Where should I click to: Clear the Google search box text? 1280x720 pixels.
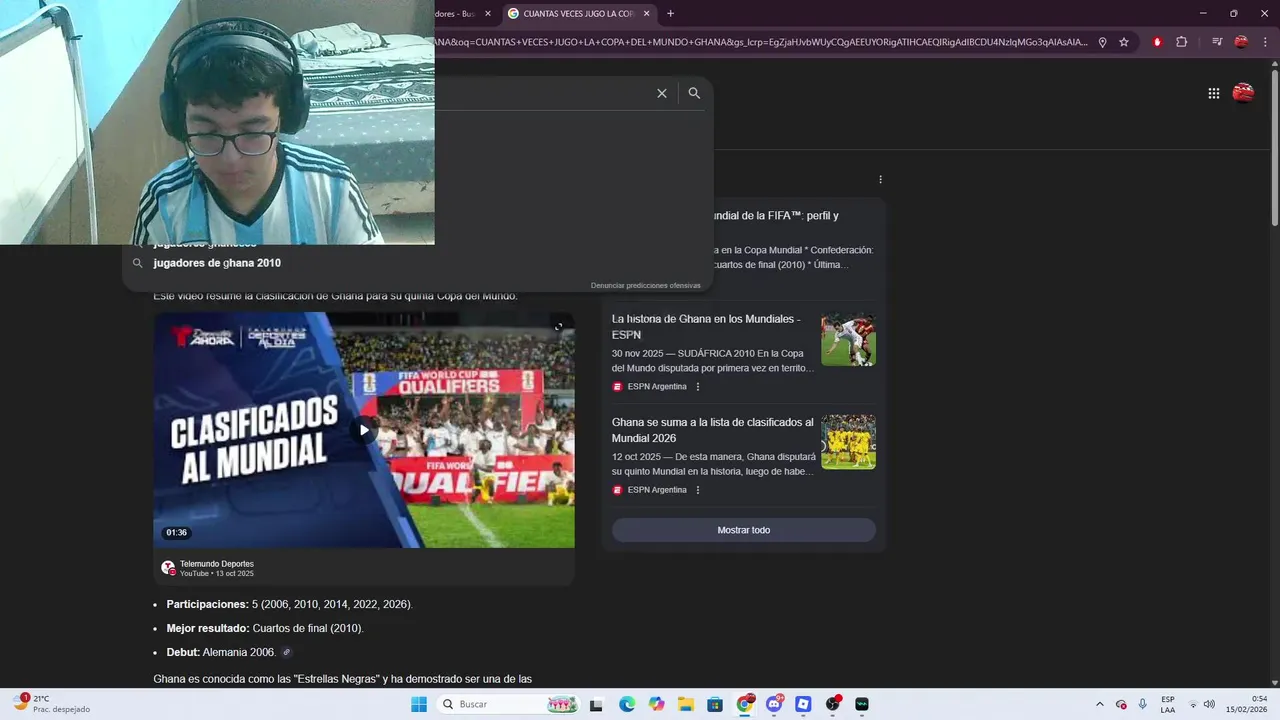click(661, 93)
